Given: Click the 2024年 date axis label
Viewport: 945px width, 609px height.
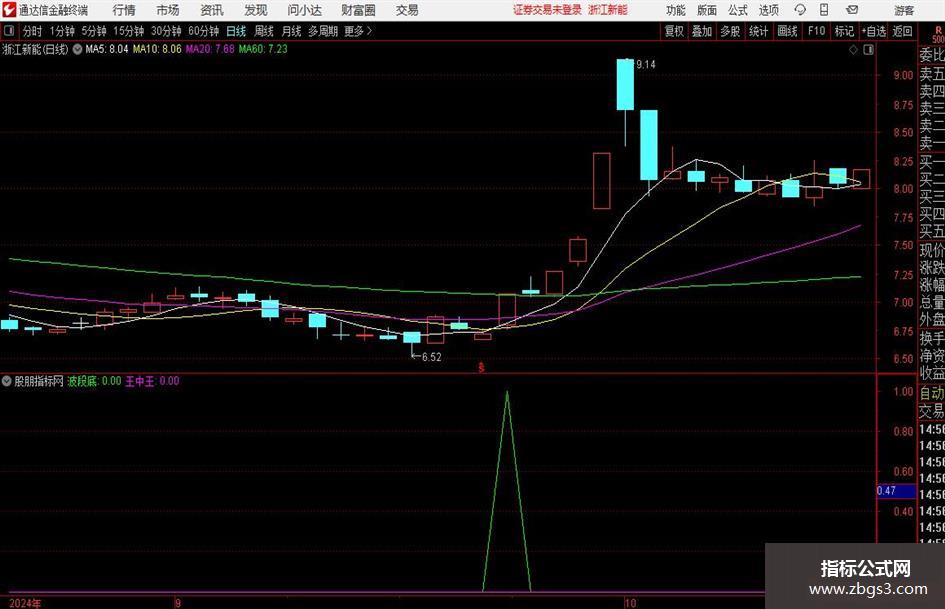Looking at the screenshot, I should tap(25, 603).
